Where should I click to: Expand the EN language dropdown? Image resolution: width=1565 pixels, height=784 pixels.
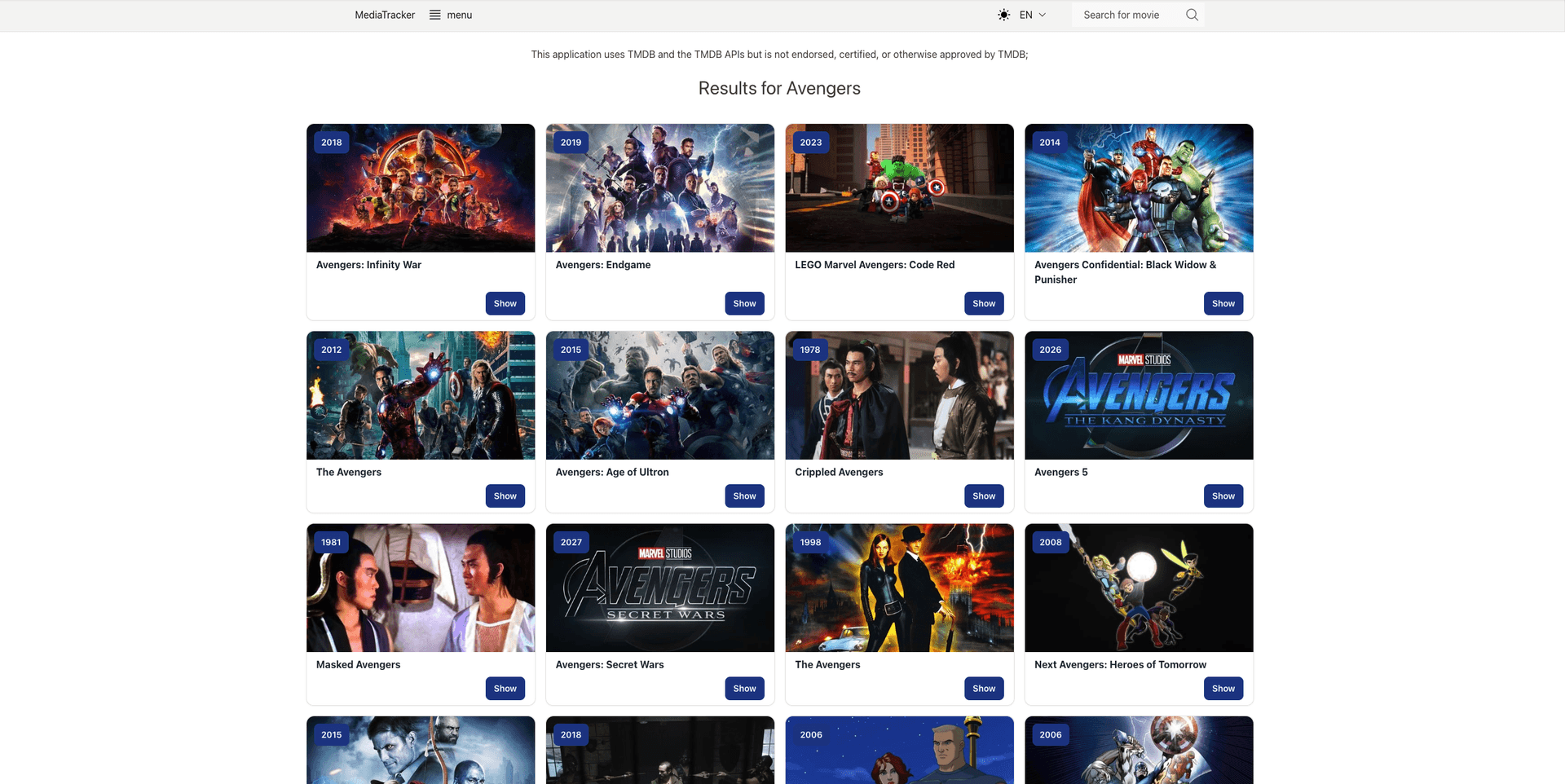[1033, 15]
